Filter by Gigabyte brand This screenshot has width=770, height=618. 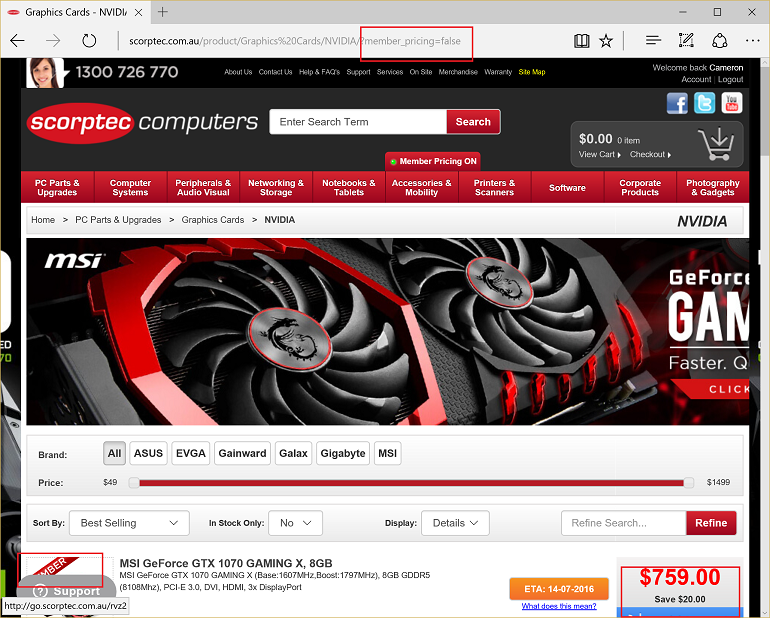[343, 453]
